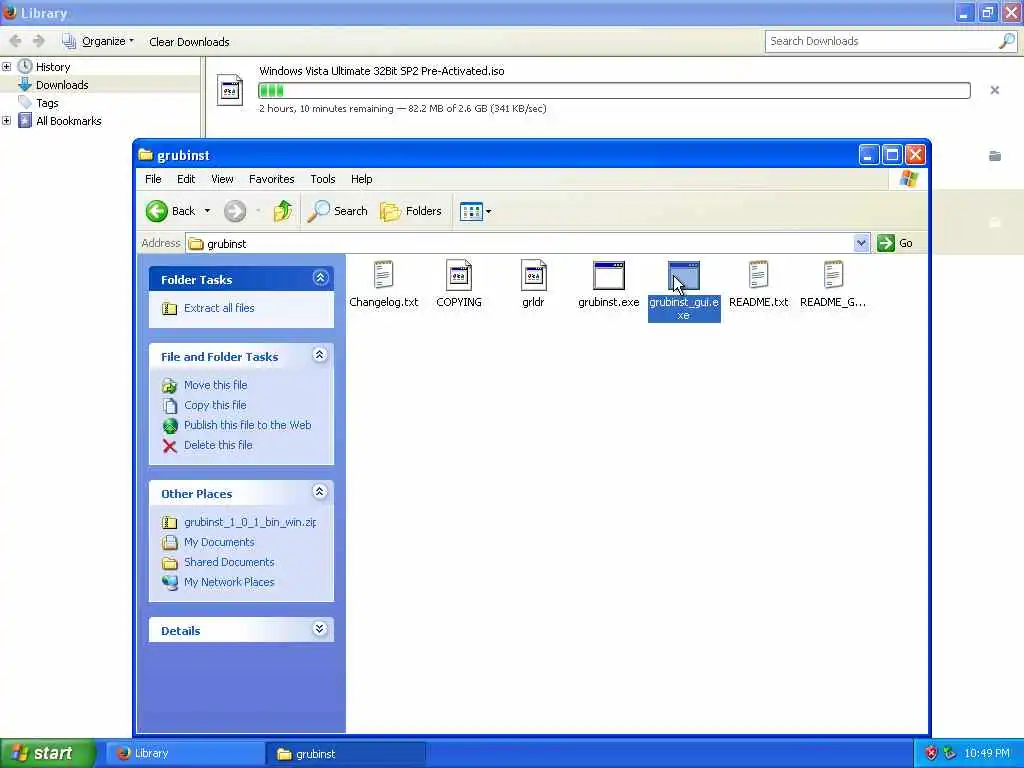Screen dimensions: 1024x768
Task: Click Extract all files link
Action: coord(219,308)
